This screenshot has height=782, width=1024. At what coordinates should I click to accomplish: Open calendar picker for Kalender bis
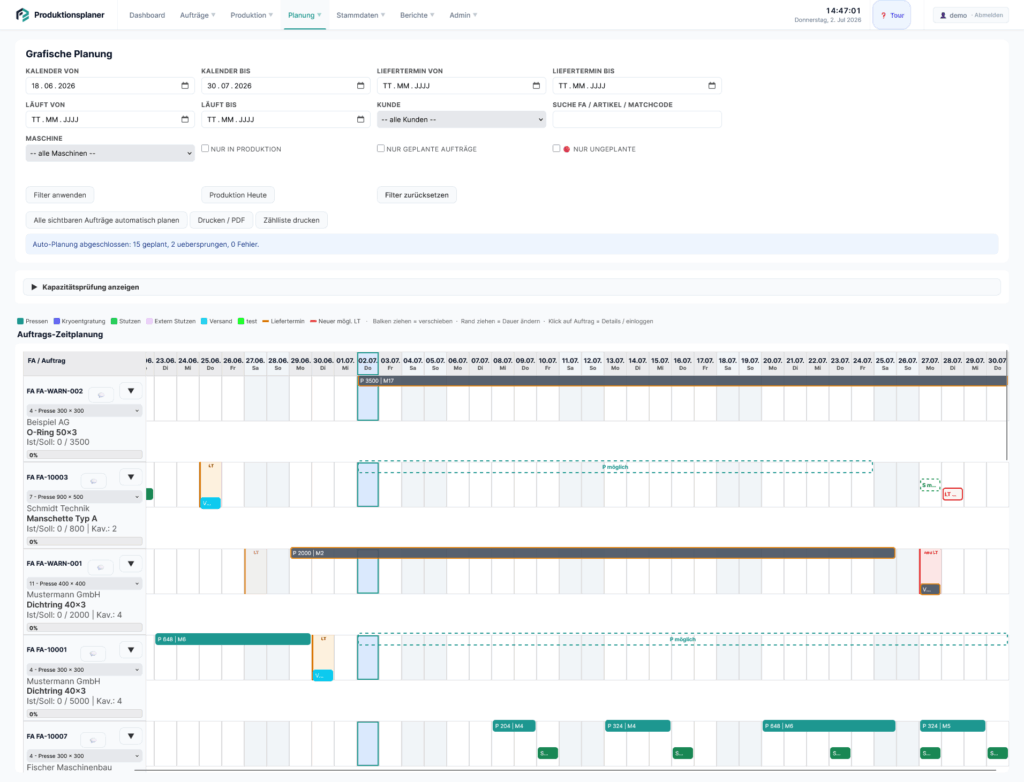tap(360, 86)
